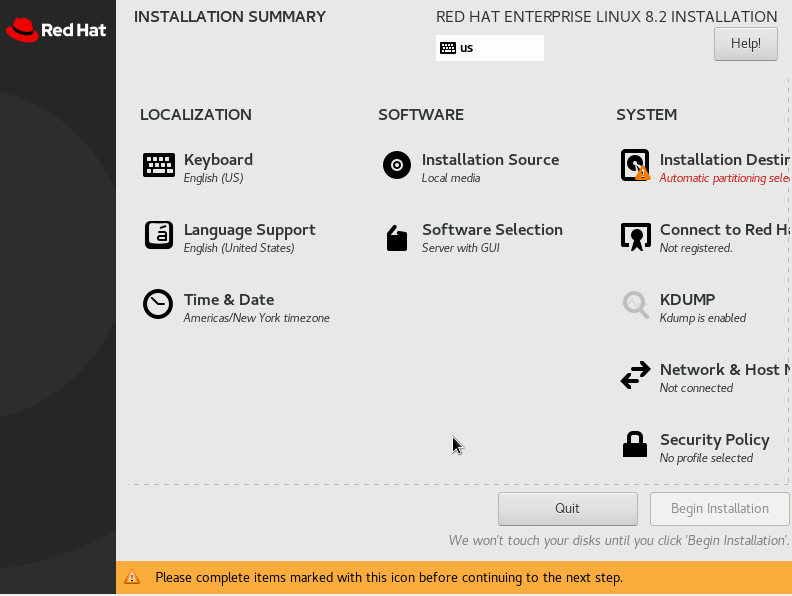Click the Installation Source disc icon
Image resolution: width=792 pixels, height=596 pixels.
click(x=397, y=165)
